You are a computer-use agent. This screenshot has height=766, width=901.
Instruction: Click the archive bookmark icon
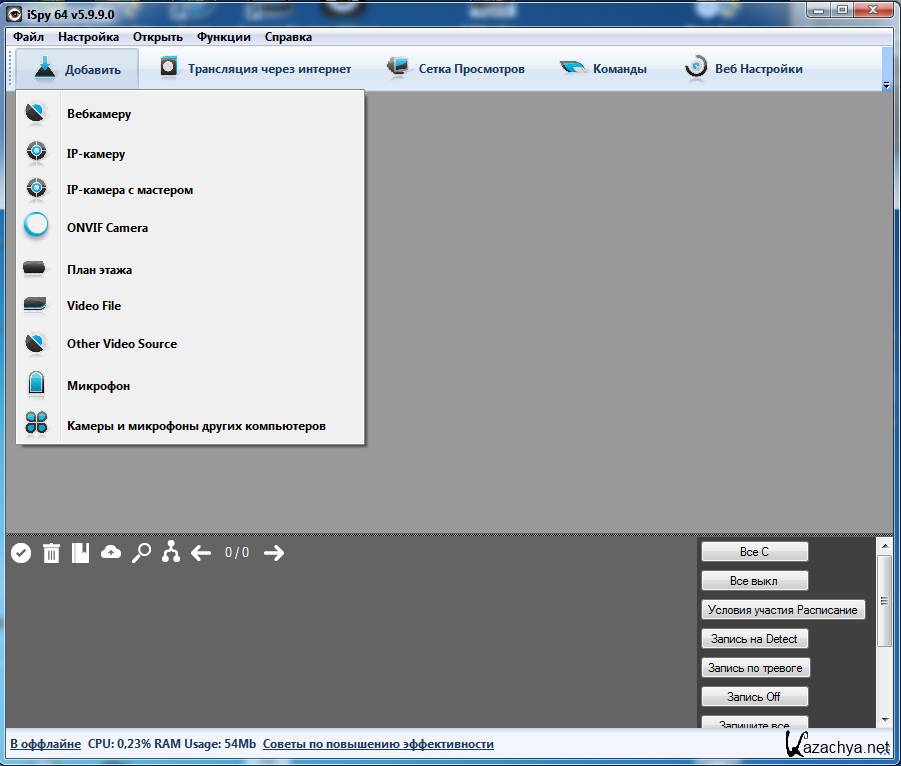(x=81, y=553)
